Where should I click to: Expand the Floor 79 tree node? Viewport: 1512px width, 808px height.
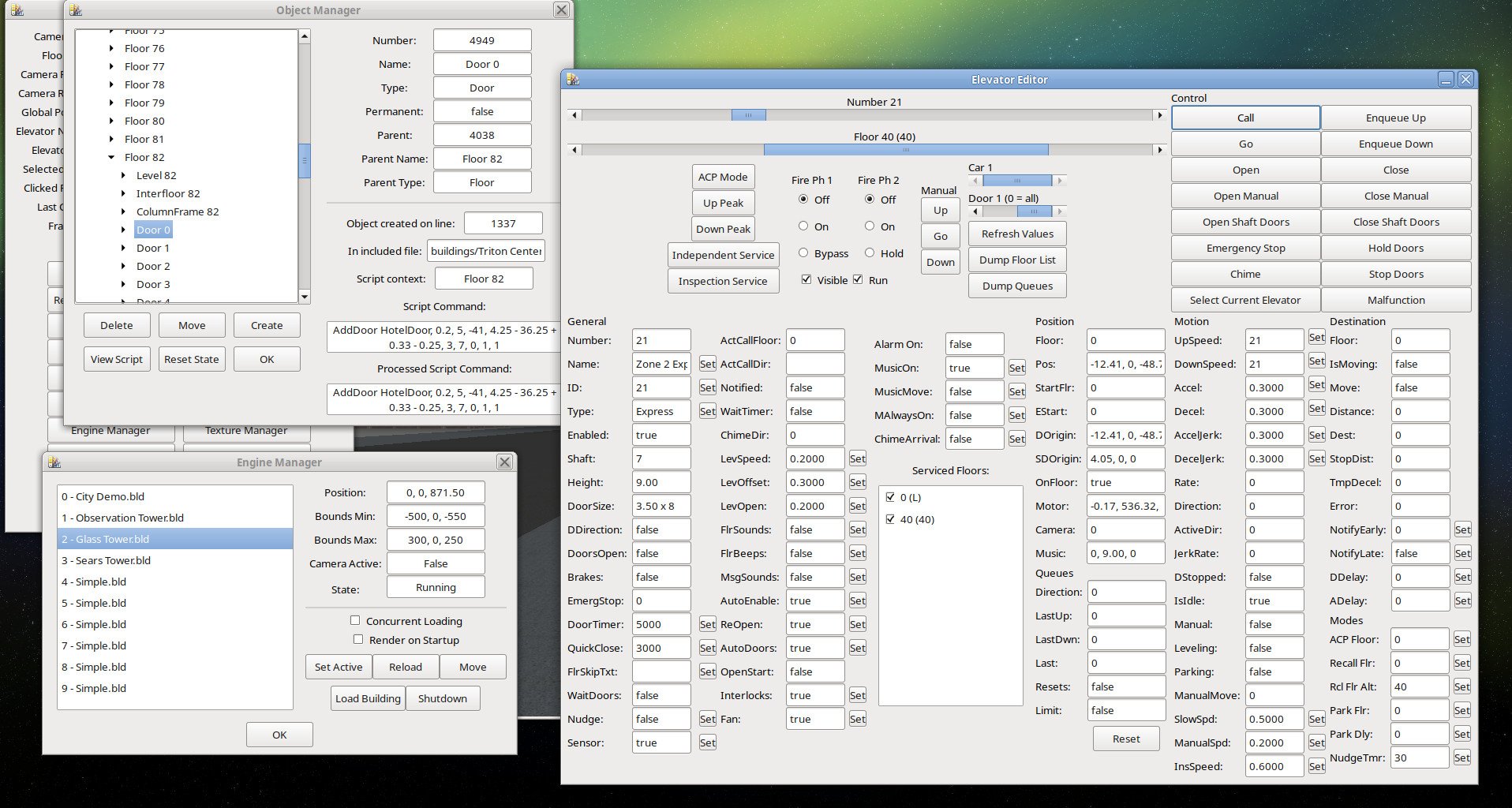pyautogui.click(x=111, y=103)
